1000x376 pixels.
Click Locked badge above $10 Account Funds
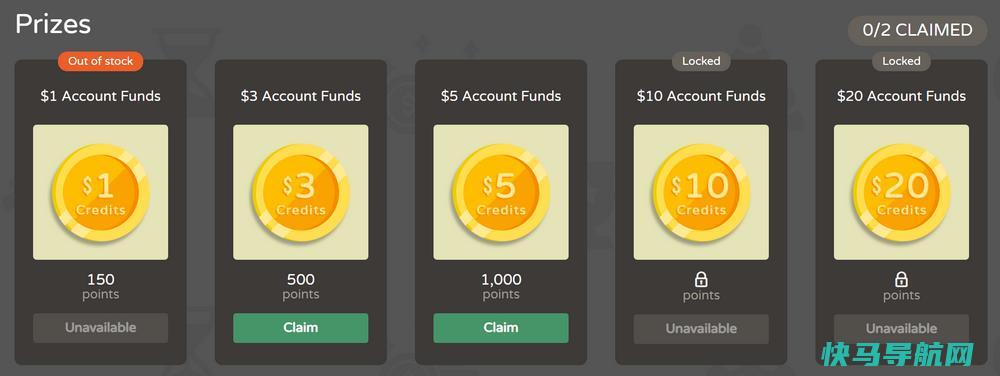pyautogui.click(x=702, y=61)
